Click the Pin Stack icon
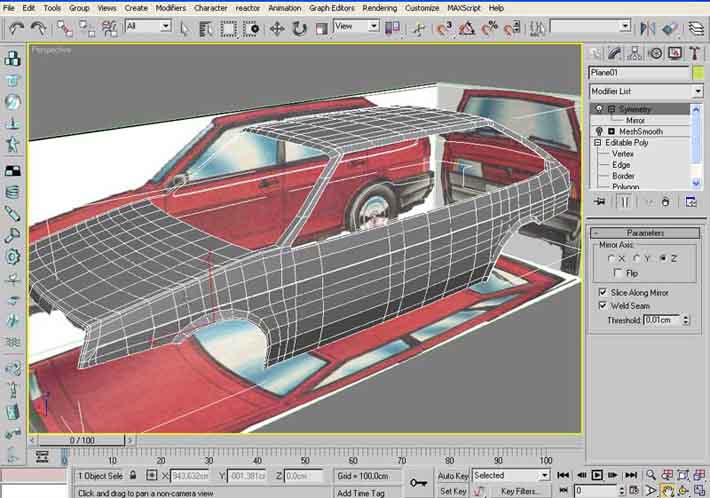The width and height of the screenshot is (710, 498). point(600,201)
